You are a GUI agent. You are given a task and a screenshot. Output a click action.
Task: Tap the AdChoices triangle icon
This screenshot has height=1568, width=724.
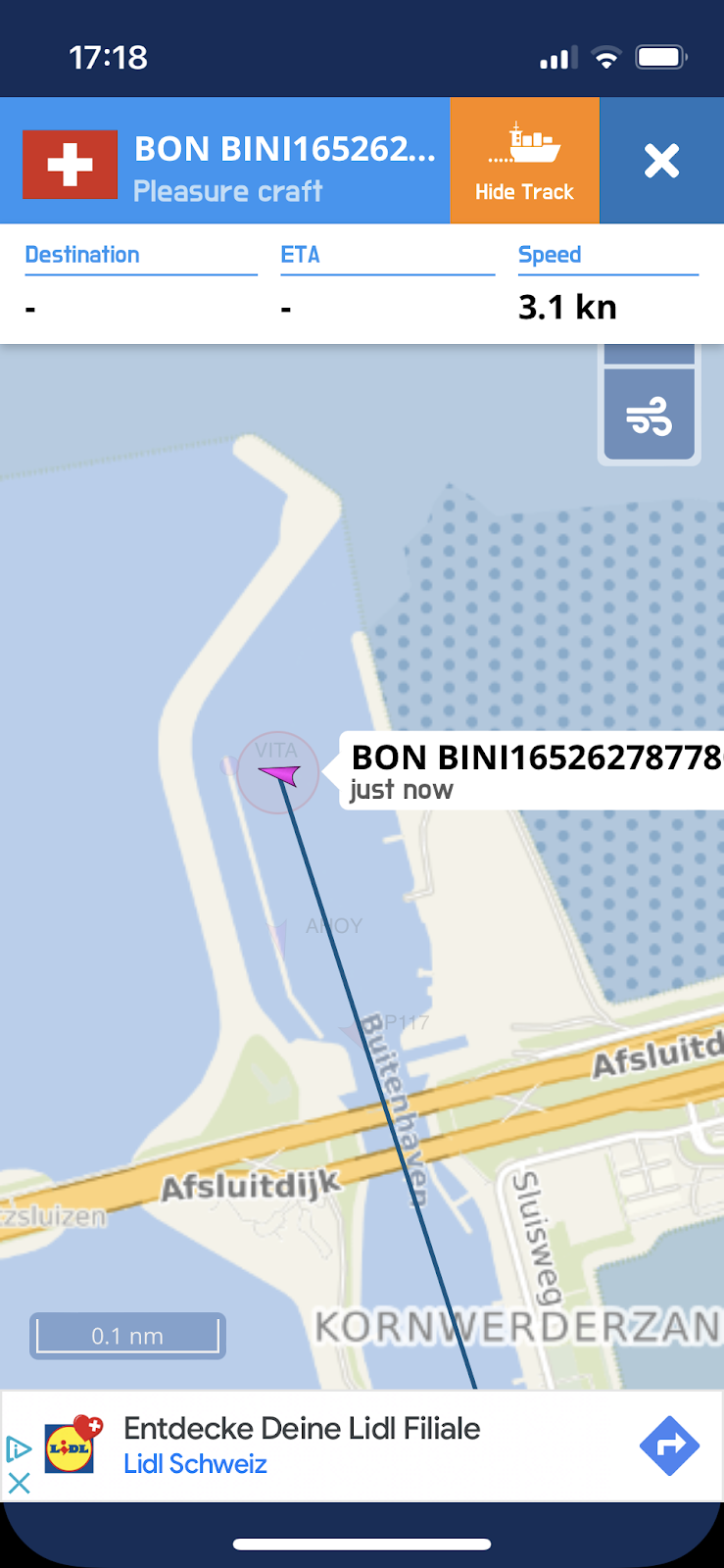point(19,1448)
